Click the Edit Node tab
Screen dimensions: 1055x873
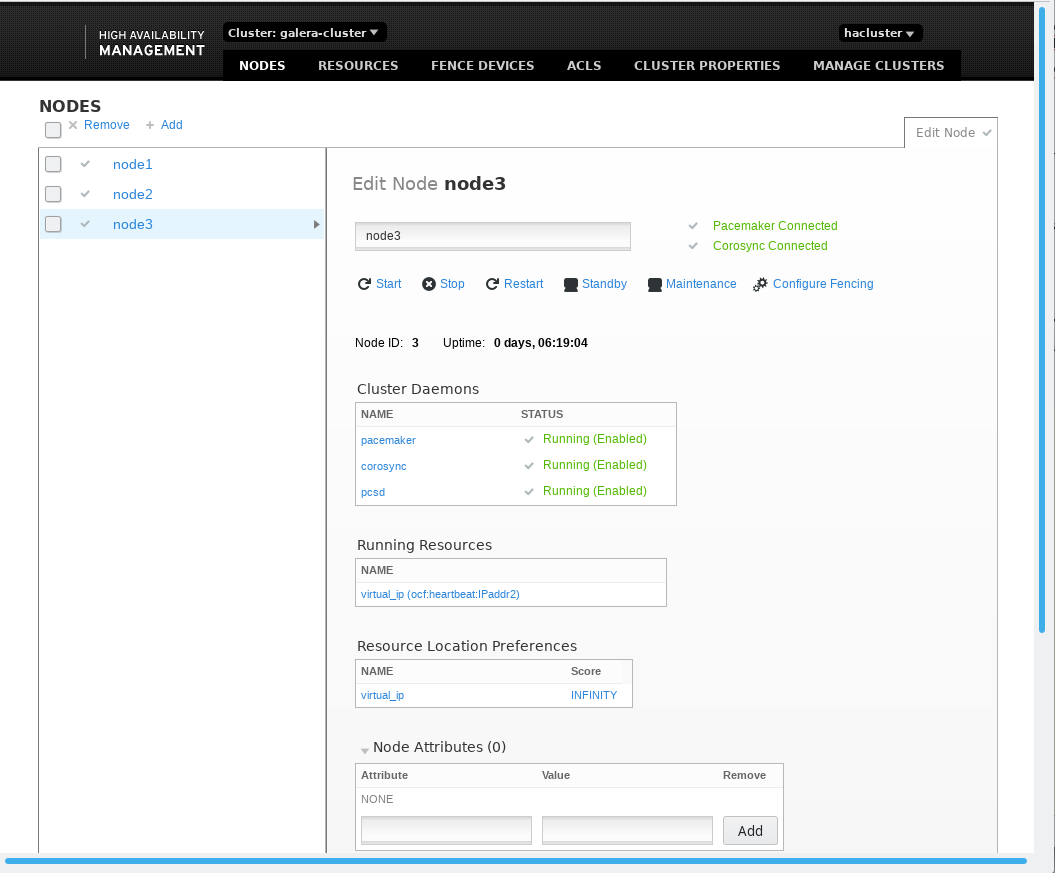pyautogui.click(x=951, y=132)
